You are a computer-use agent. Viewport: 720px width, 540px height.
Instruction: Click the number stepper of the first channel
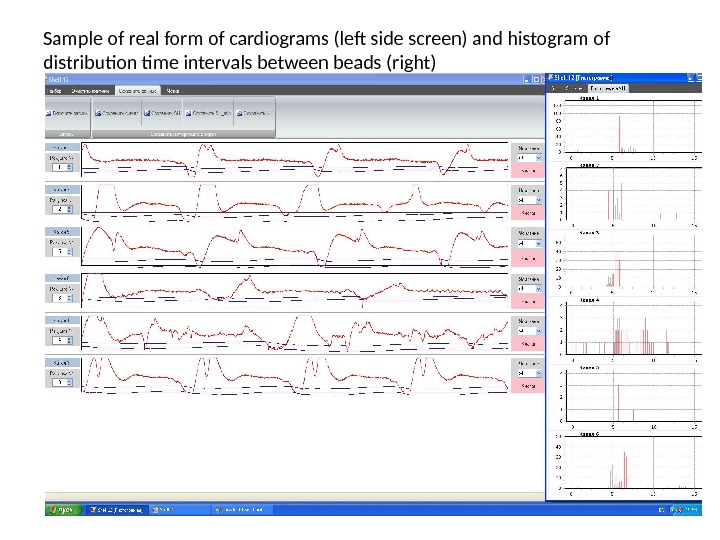coord(62,168)
